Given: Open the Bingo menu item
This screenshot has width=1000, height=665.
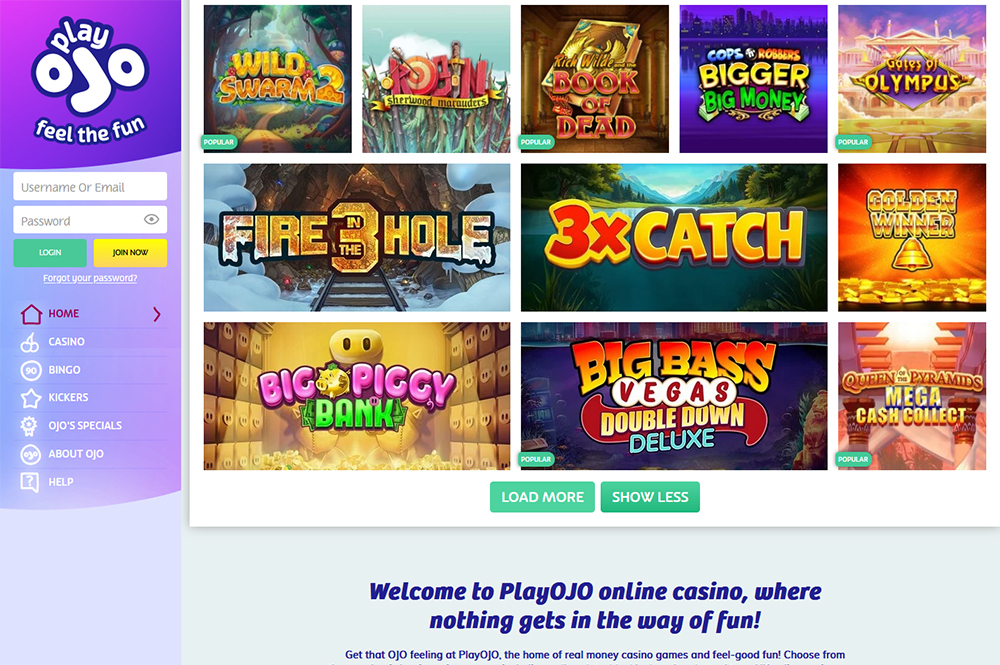Looking at the screenshot, I should 64,370.
